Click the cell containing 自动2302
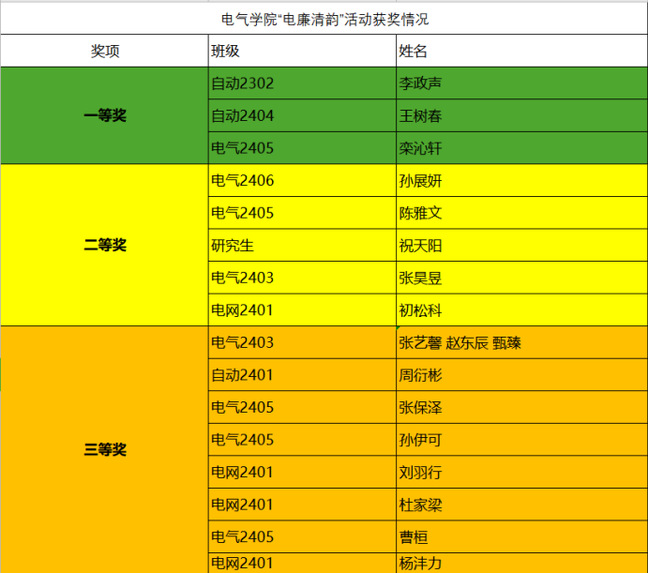 pyautogui.click(x=301, y=84)
